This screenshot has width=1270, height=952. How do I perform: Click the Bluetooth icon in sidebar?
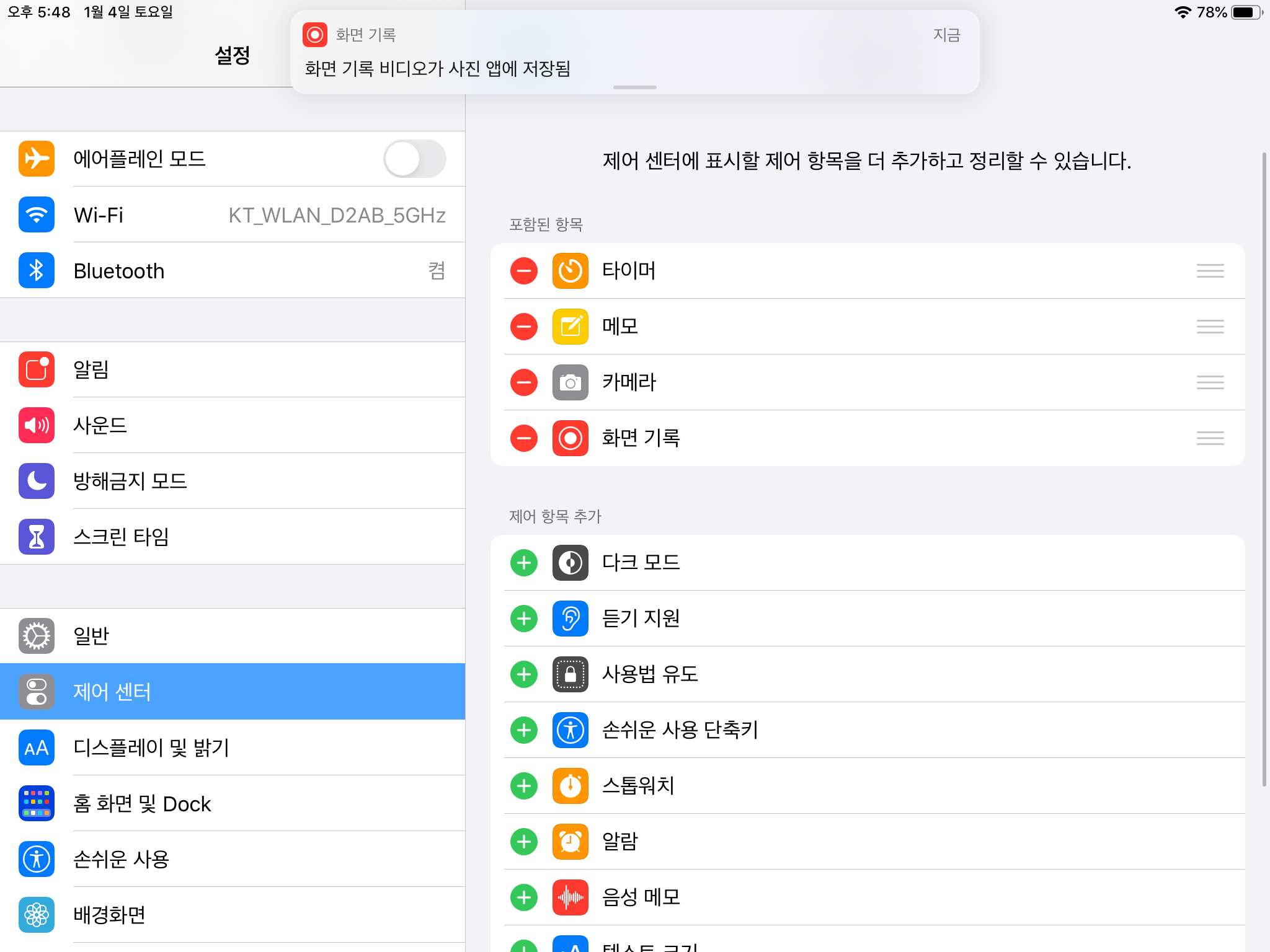coord(37,271)
